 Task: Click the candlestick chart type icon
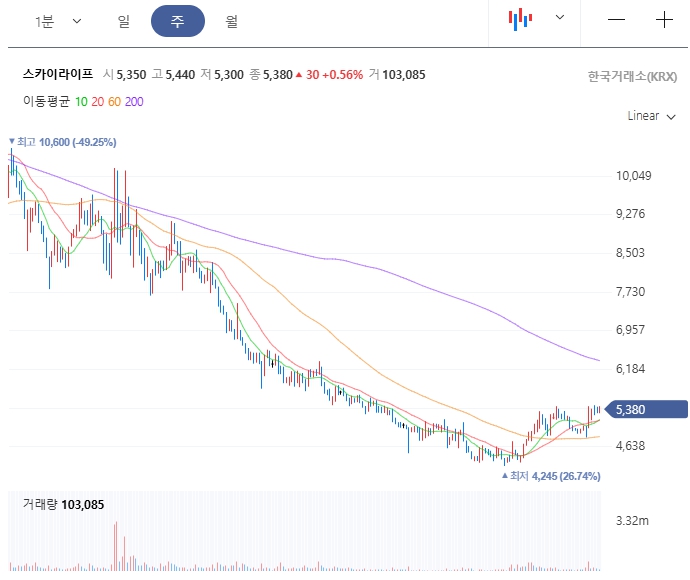pyautogui.click(x=520, y=19)
